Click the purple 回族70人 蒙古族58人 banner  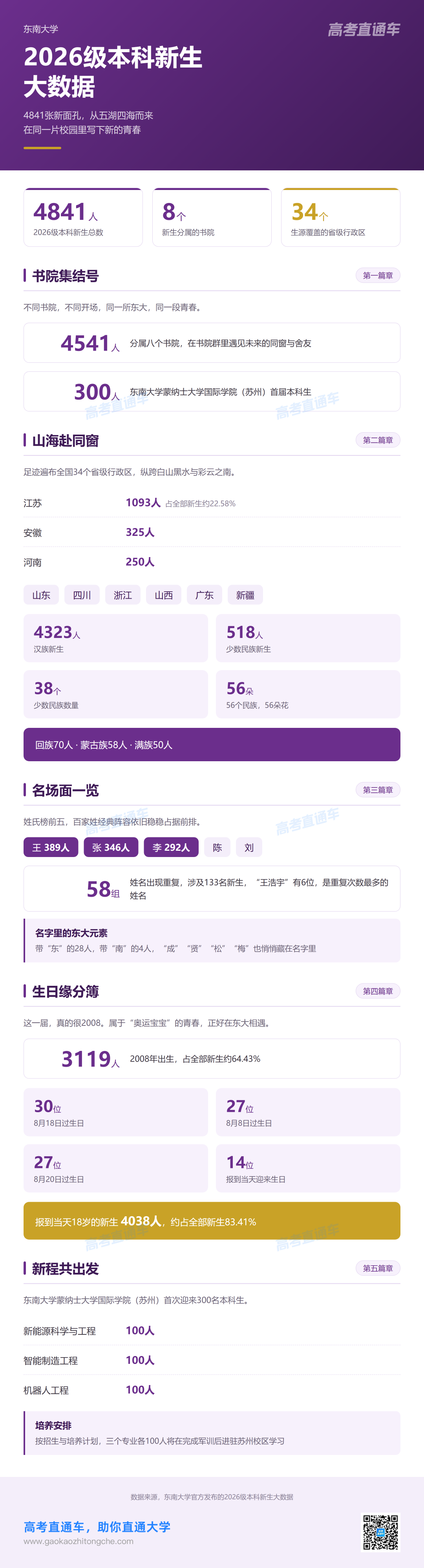[212, 744]
